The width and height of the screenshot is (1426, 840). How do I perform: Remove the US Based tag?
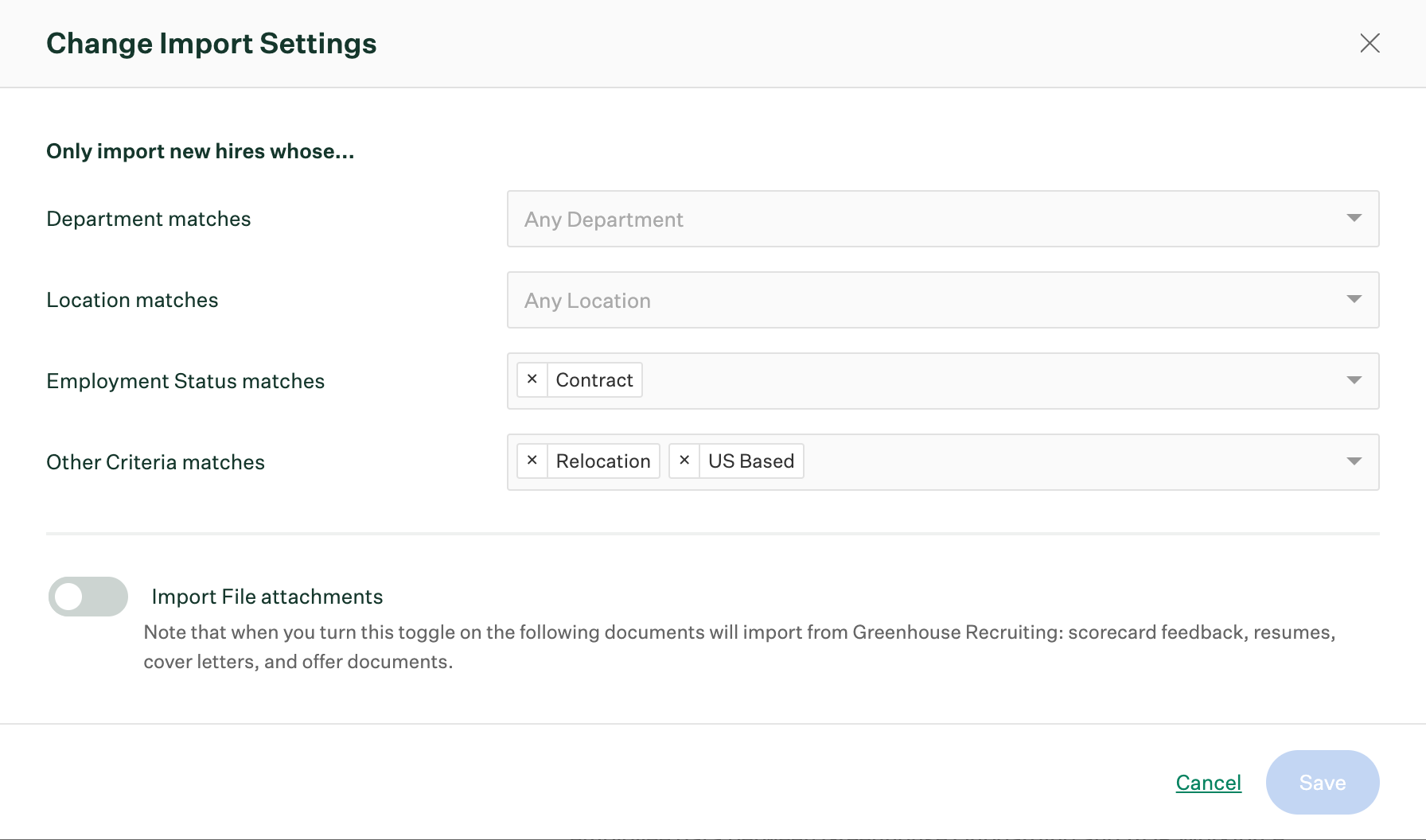(684, 461)
